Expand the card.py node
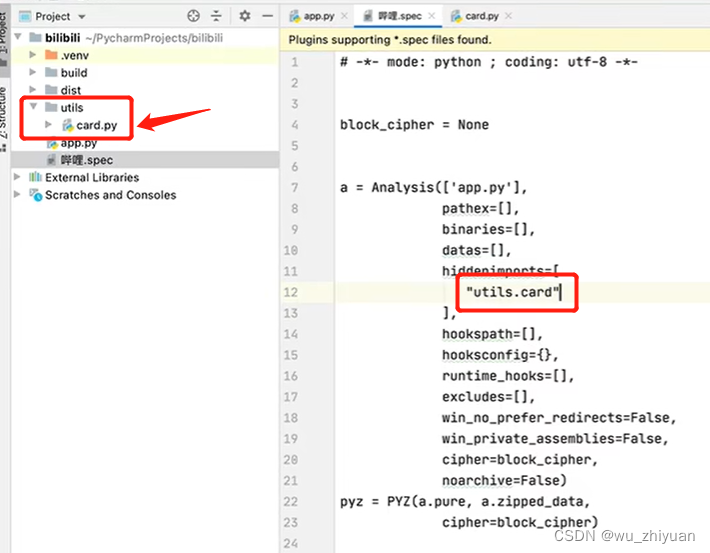Viewport: 710px width, 553px height. (48, 124)
